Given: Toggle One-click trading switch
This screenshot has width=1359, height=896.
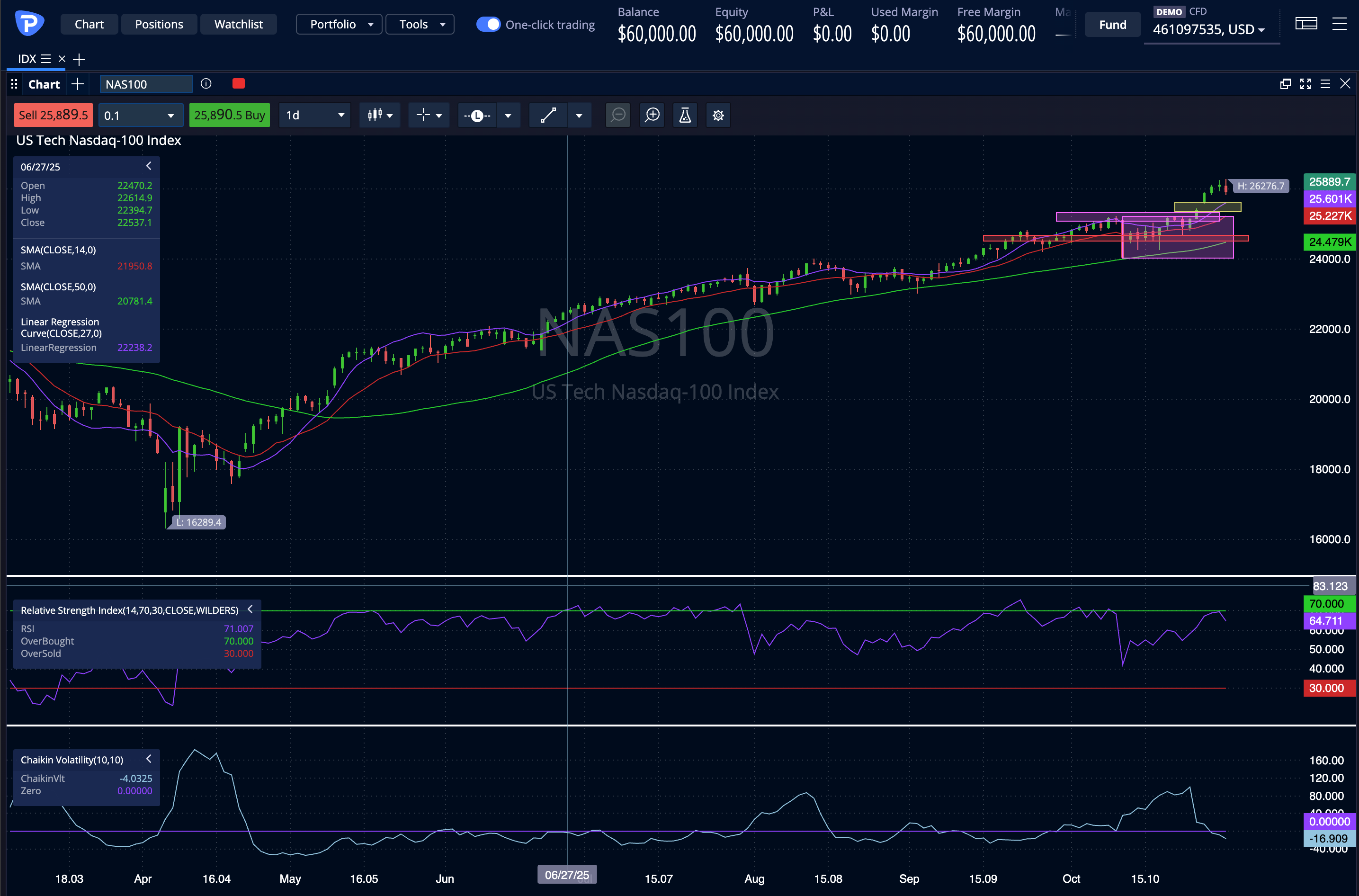Looking at the screenshot, I should coord(488,24).
